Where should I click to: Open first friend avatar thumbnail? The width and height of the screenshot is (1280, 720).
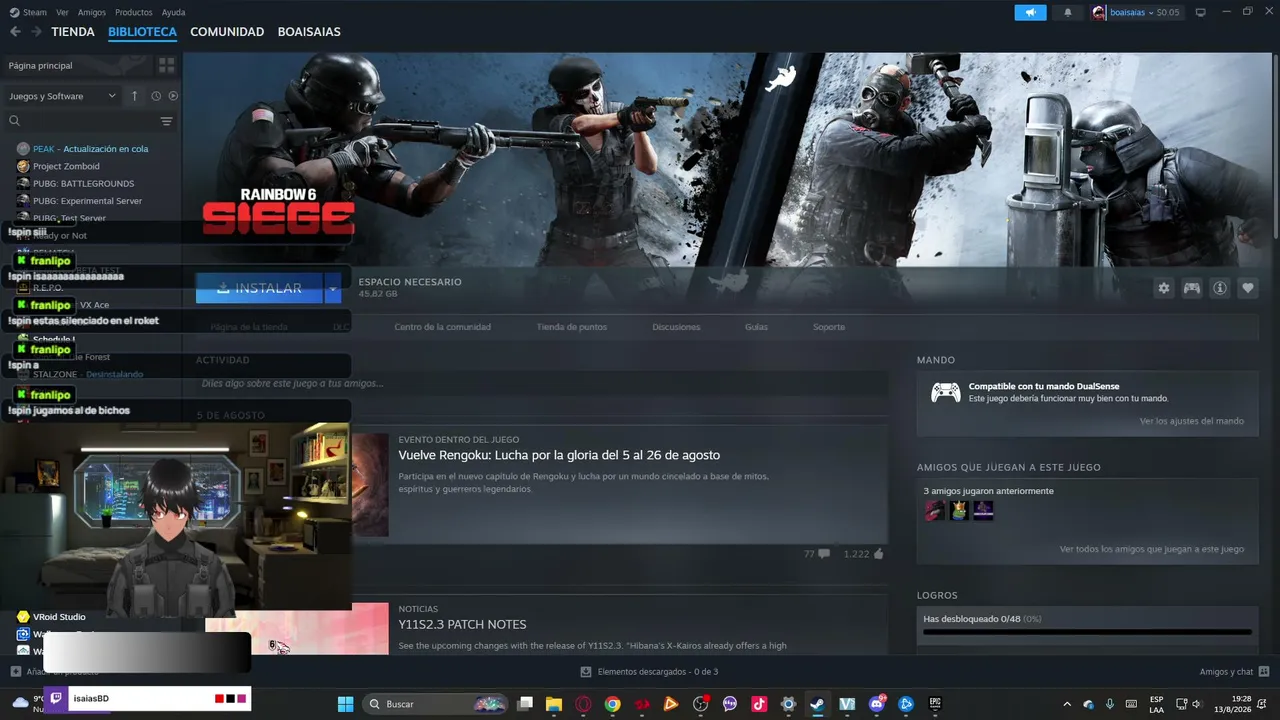934,510
